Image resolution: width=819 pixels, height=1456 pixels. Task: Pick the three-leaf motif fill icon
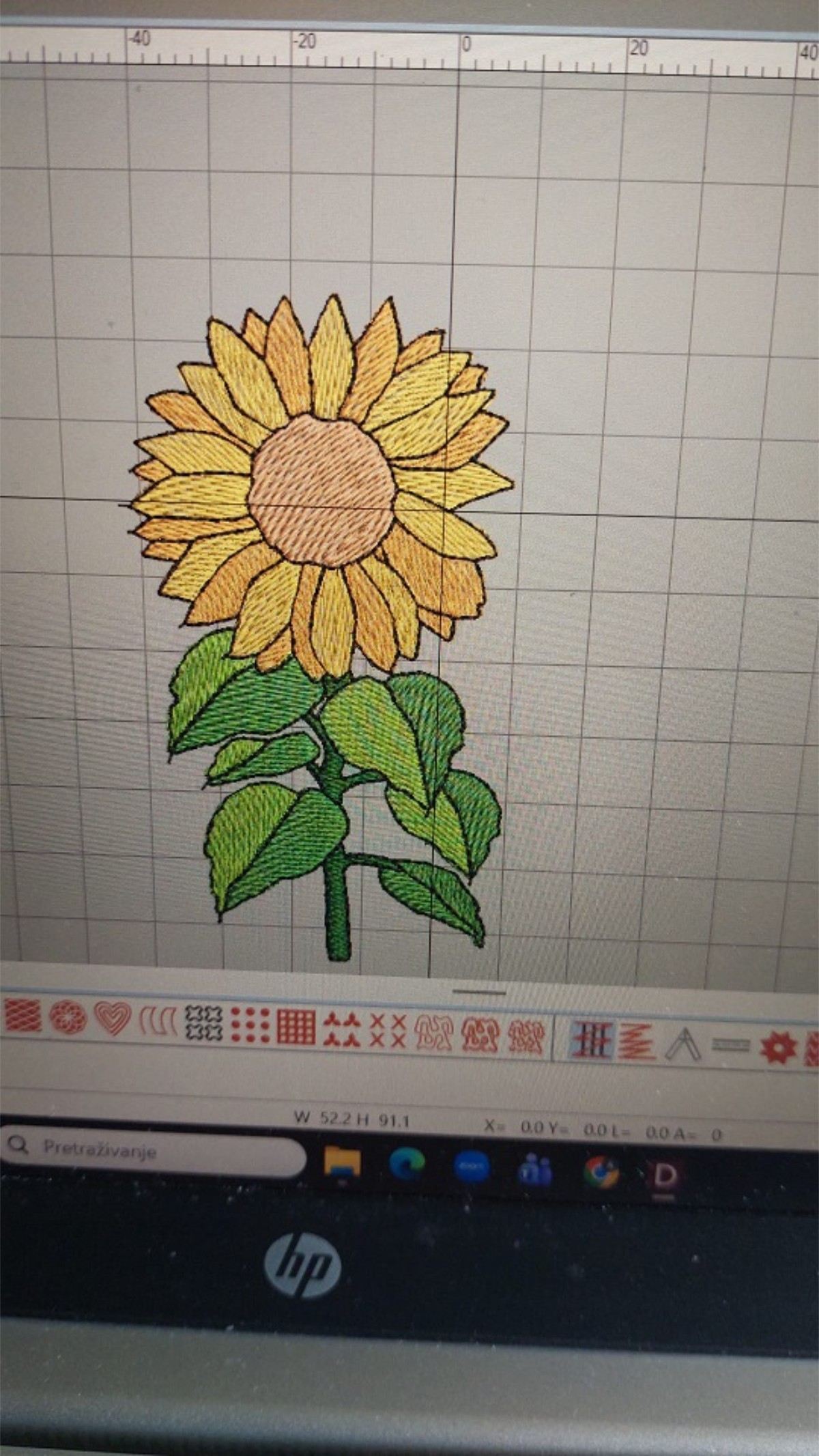coord(341,1029)
